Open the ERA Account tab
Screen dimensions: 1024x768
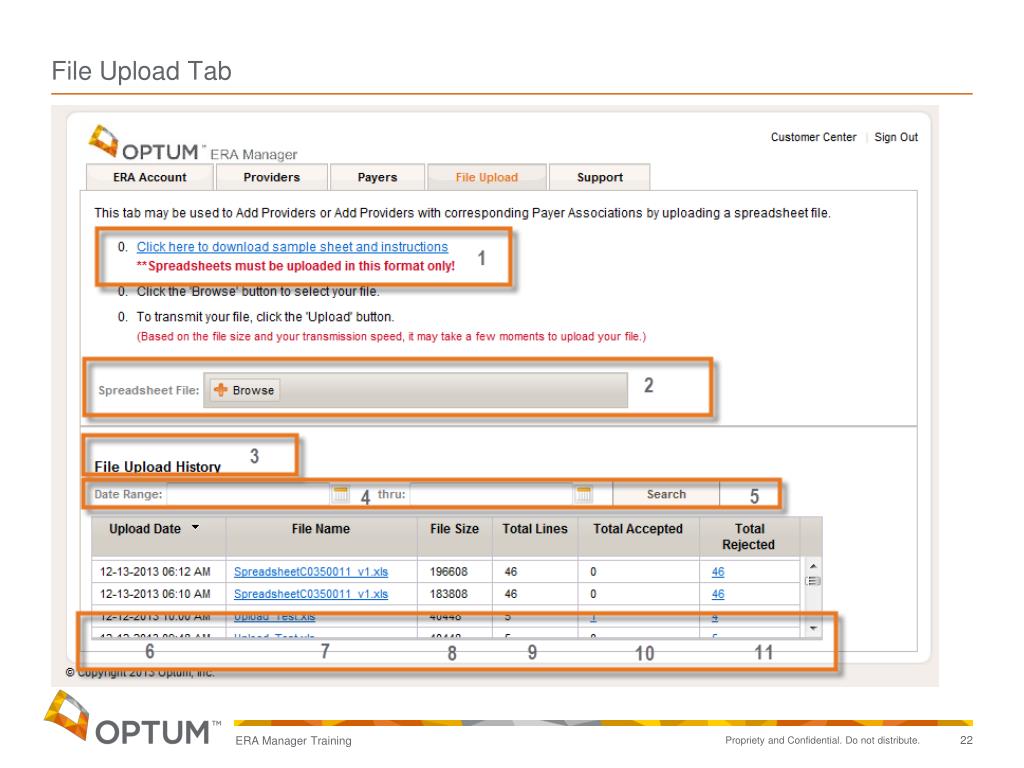tap(150, 177)
